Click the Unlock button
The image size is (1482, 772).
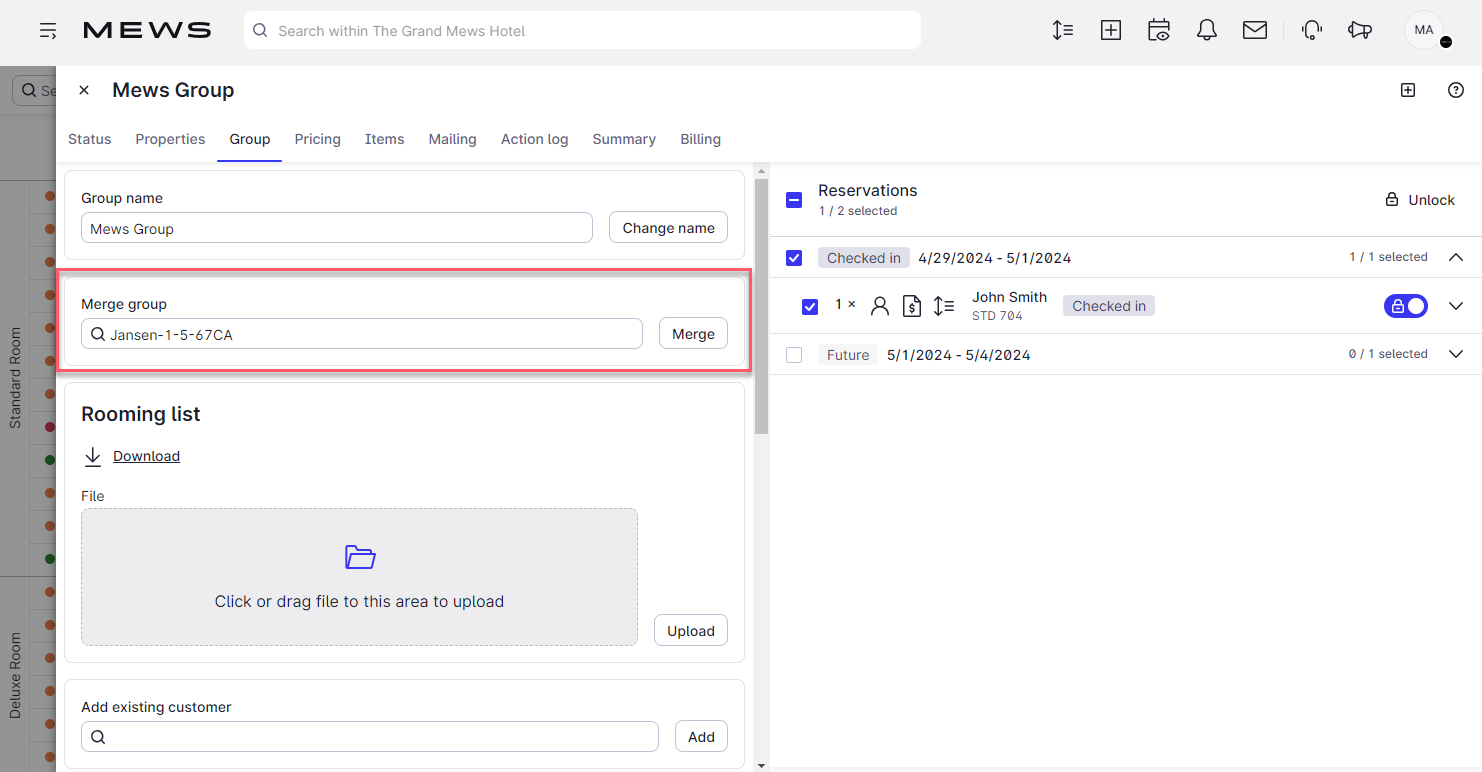coord(1420,200)
